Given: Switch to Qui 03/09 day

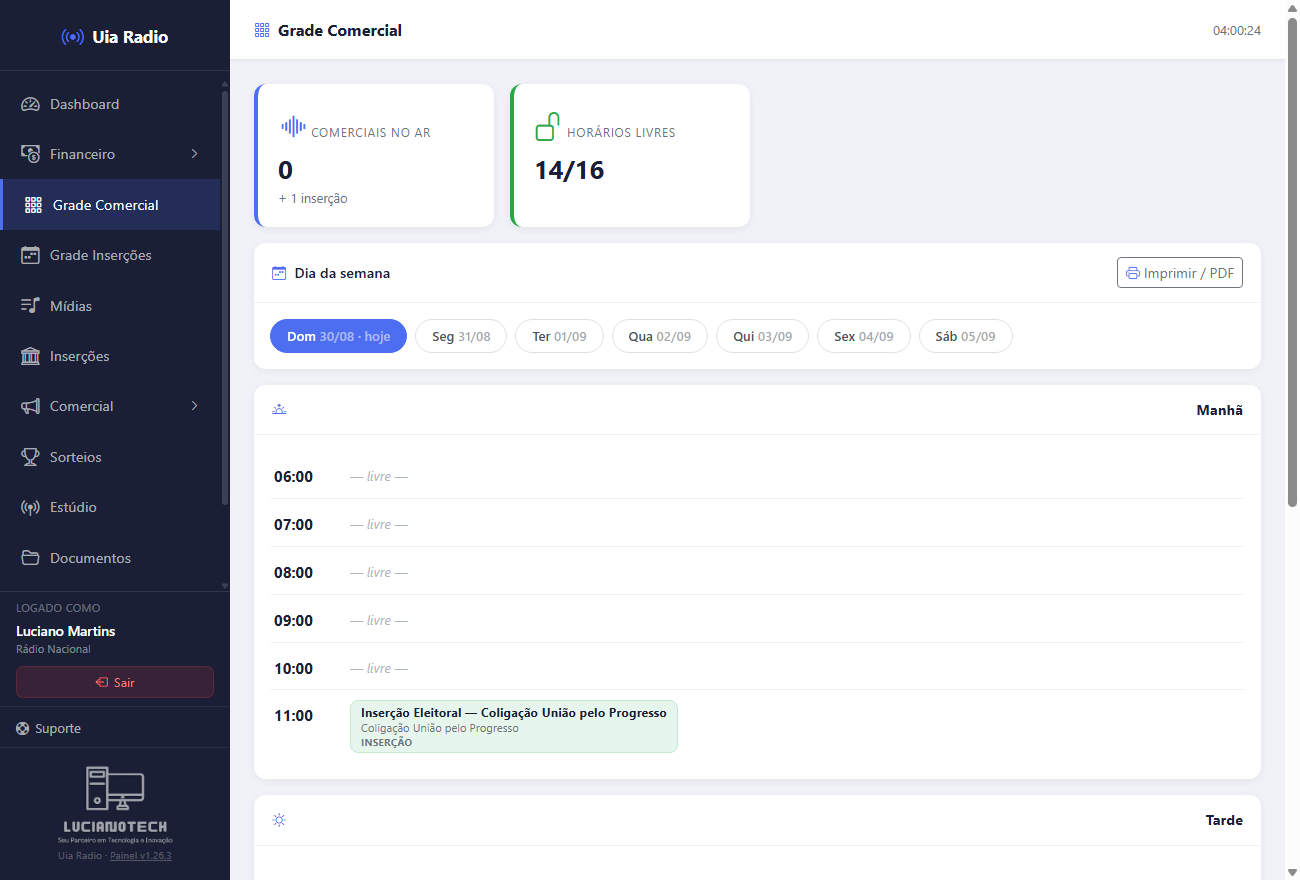Looking at the screenshot, I should click(762, 336).
